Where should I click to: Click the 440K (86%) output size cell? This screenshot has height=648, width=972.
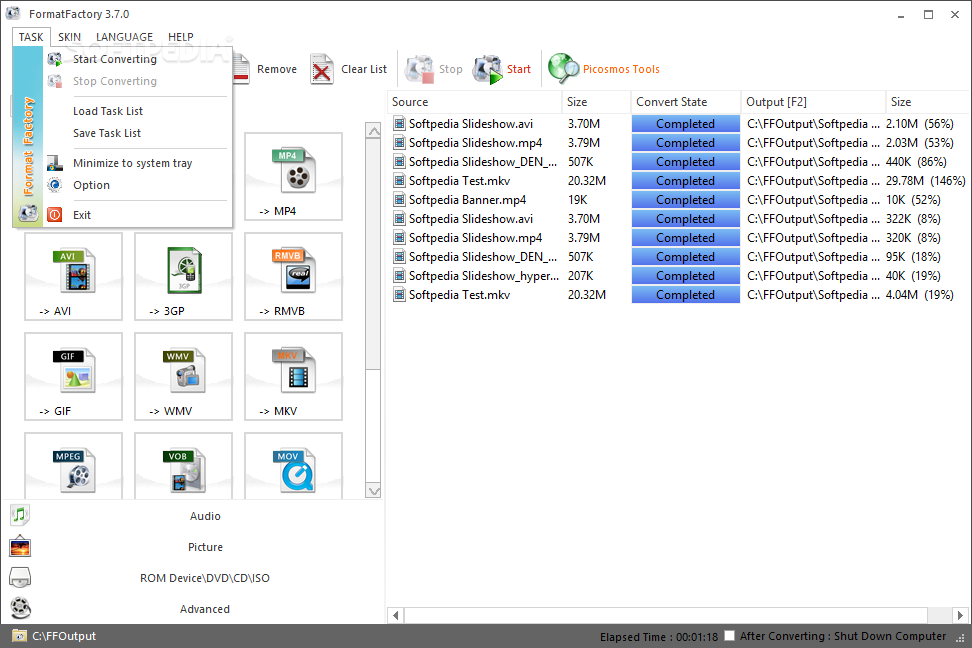coord(916,162)
